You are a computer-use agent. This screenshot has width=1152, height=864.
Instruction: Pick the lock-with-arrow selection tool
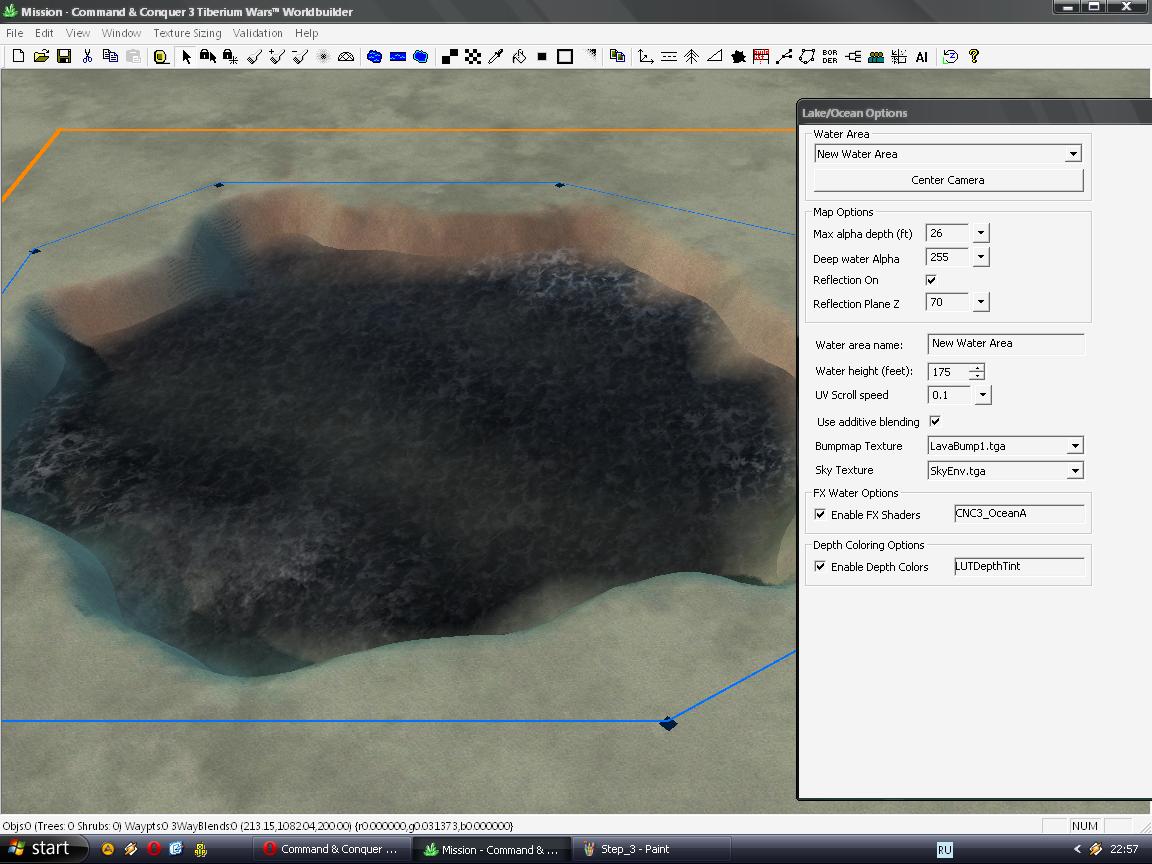tap(208, 57)
